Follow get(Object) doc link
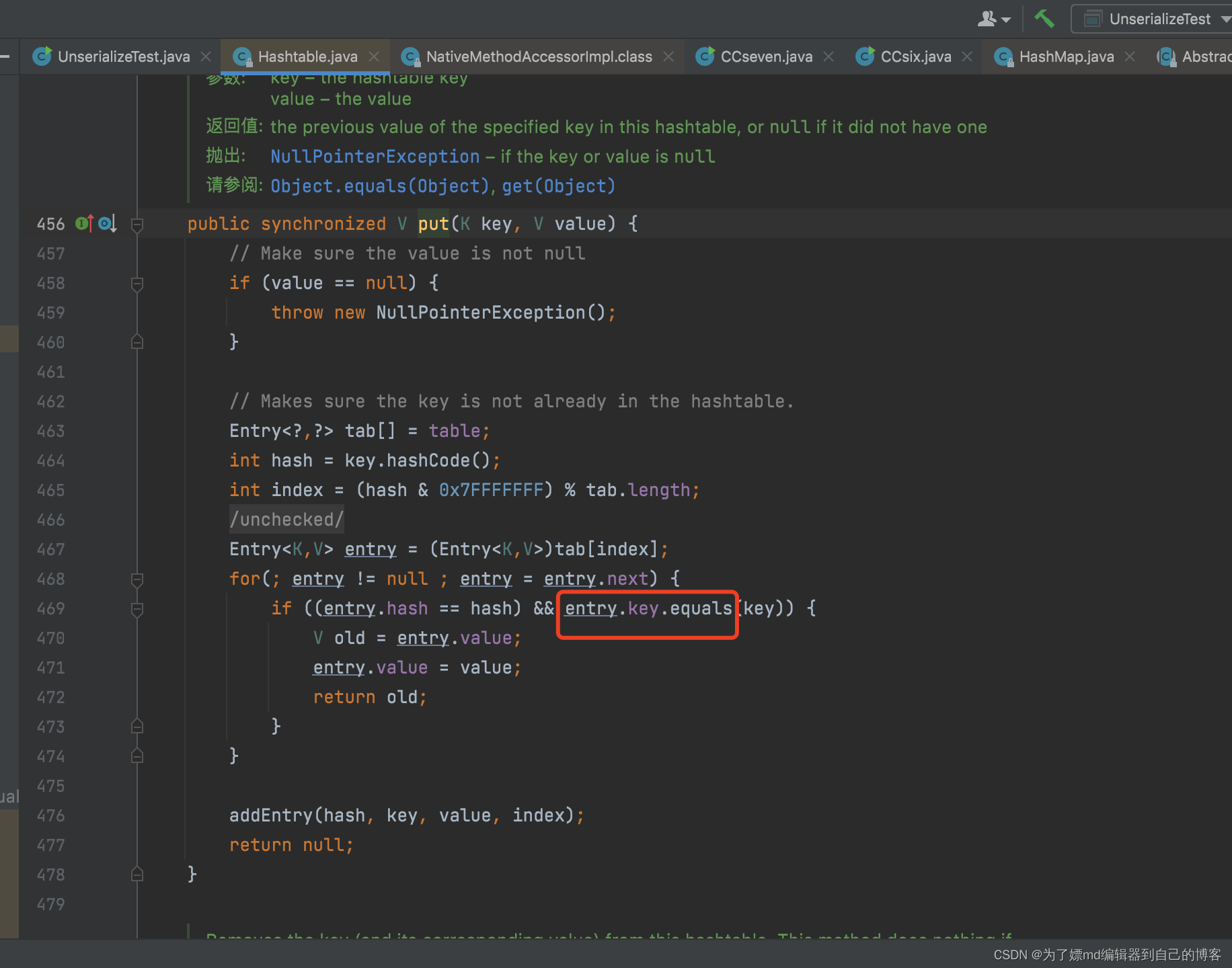Image resolution: width=1232 pixels, height=968 pixels. pos(558,186)
